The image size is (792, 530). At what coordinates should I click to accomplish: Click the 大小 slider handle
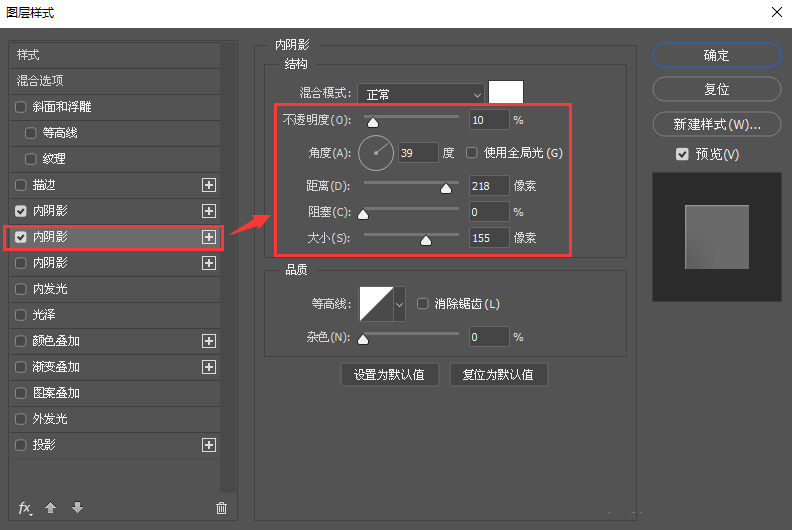coord(426,240)
